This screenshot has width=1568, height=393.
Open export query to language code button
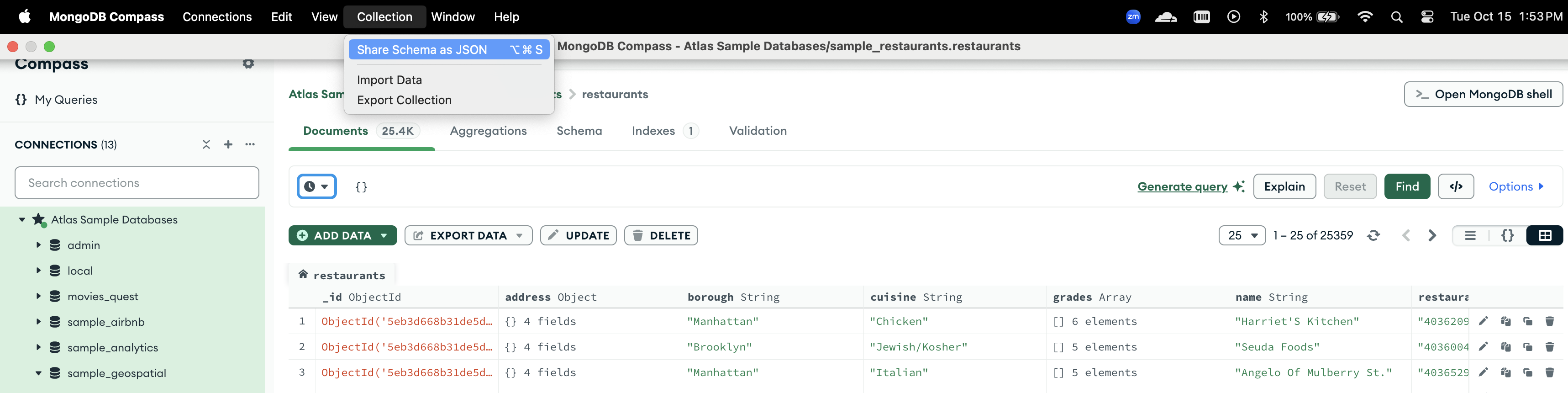(x=1455, y=186)
